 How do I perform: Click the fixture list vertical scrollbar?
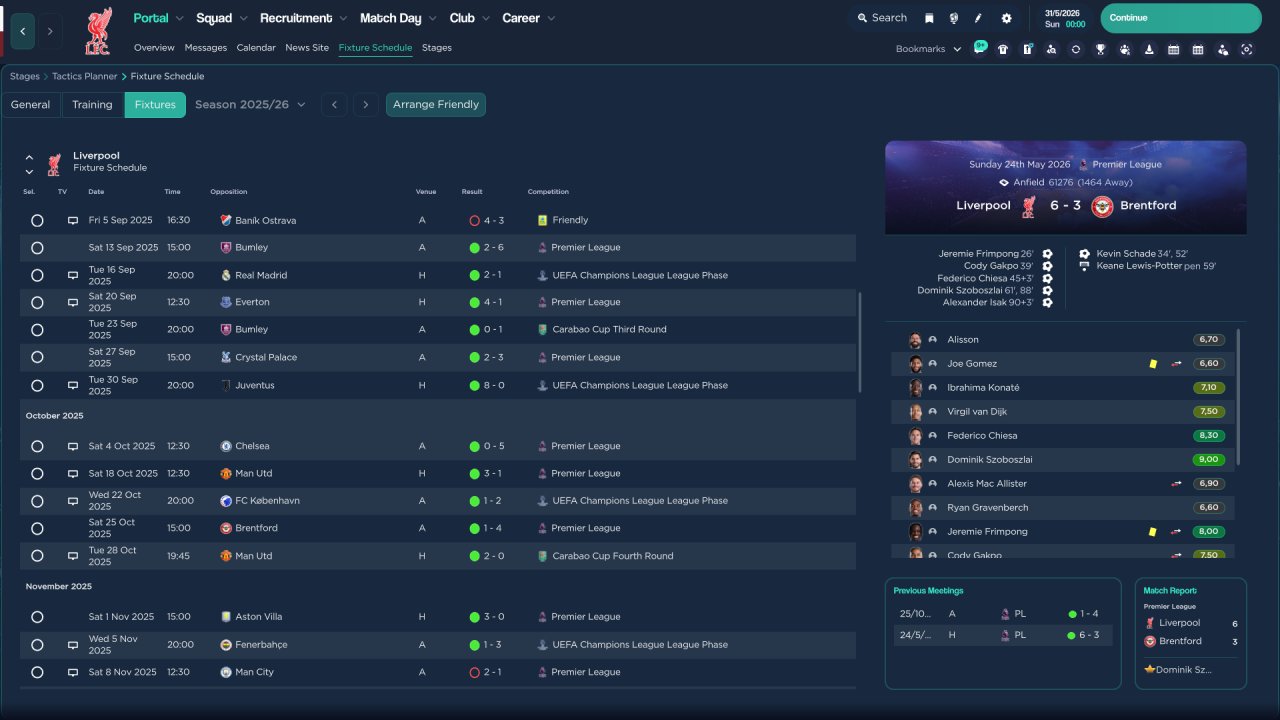point(859,342)
